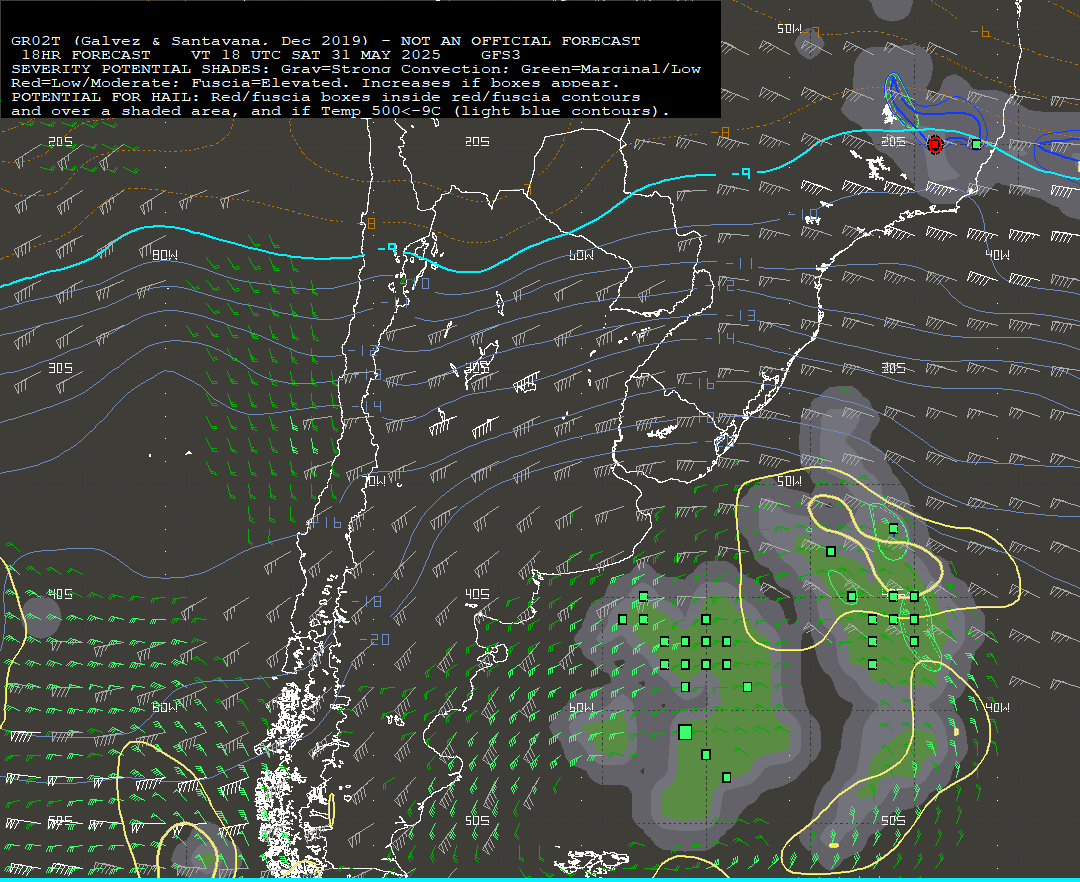Click orange '-8' label next to the legend box
1080x882 pixels.
[x=720, y=132]
